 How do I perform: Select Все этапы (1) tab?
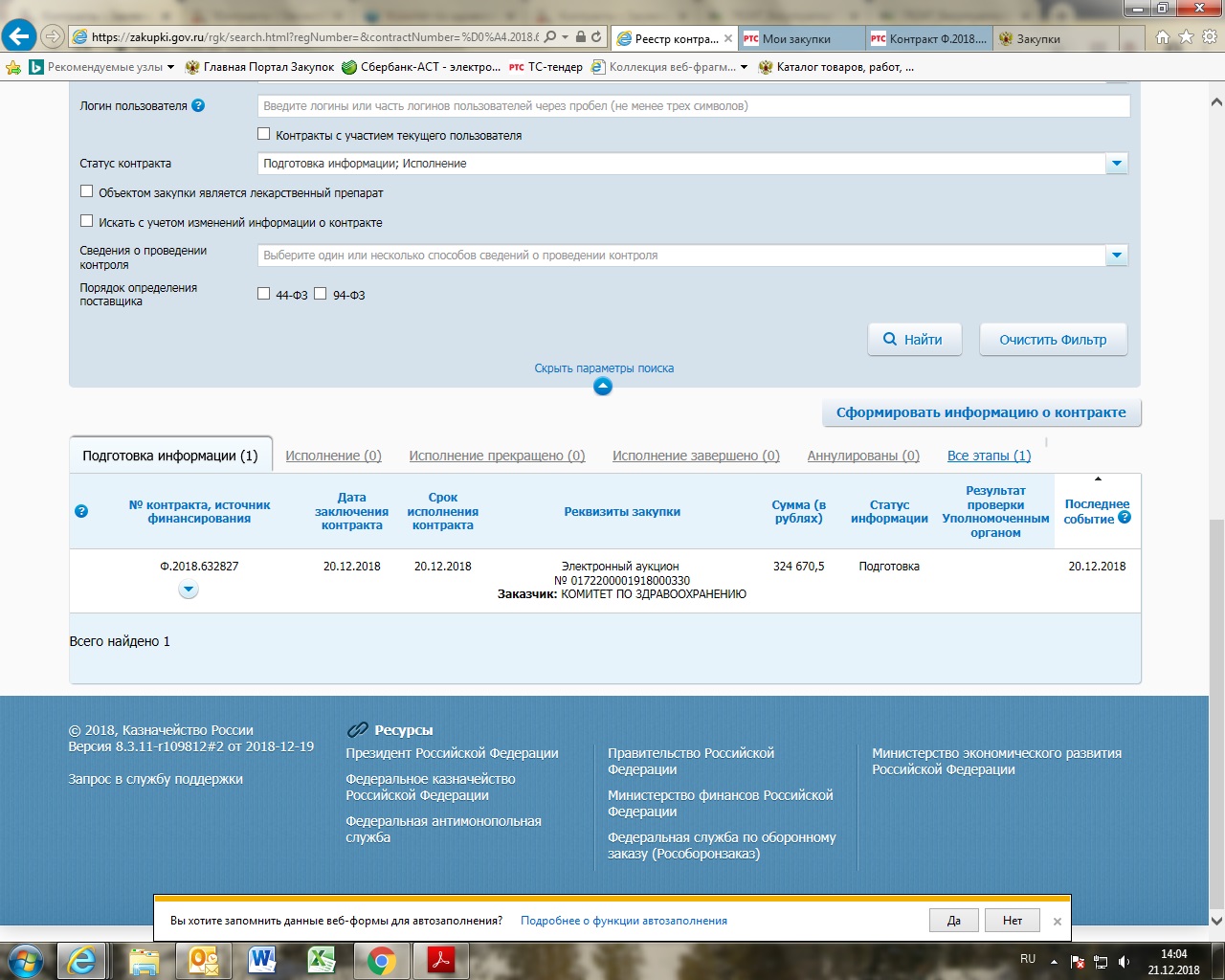click(989, 457)
